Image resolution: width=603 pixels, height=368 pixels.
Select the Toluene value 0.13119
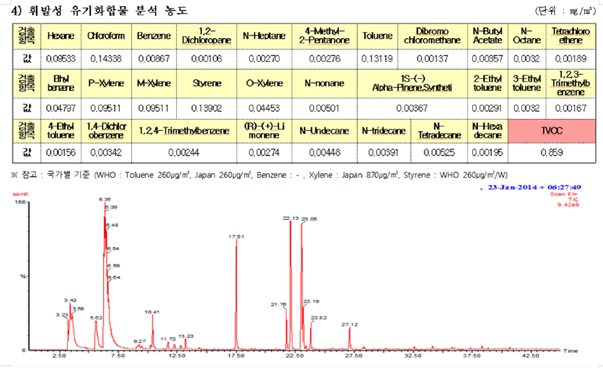click(x=377, y=59)
